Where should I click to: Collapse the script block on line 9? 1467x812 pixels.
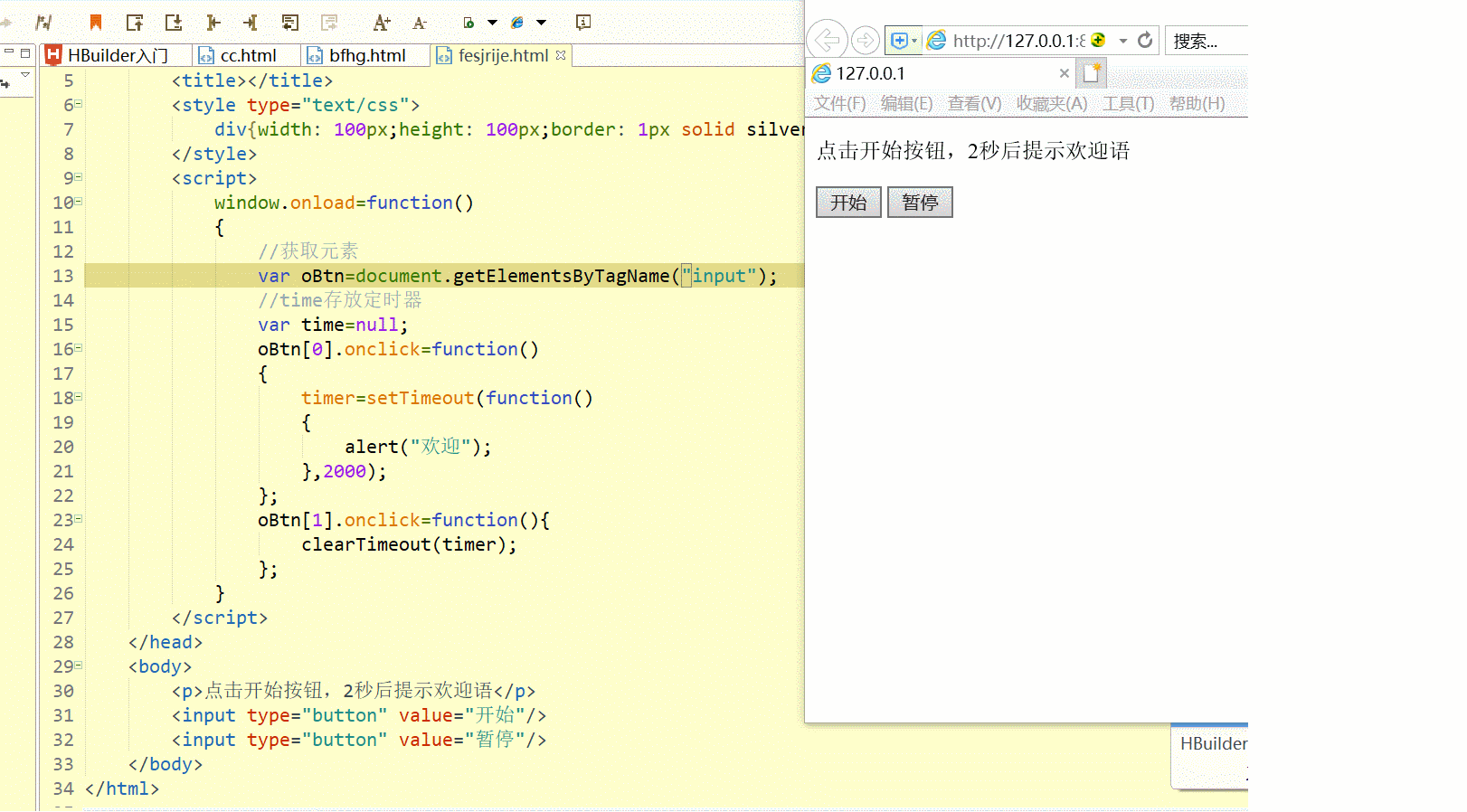[x=79, y=177]
